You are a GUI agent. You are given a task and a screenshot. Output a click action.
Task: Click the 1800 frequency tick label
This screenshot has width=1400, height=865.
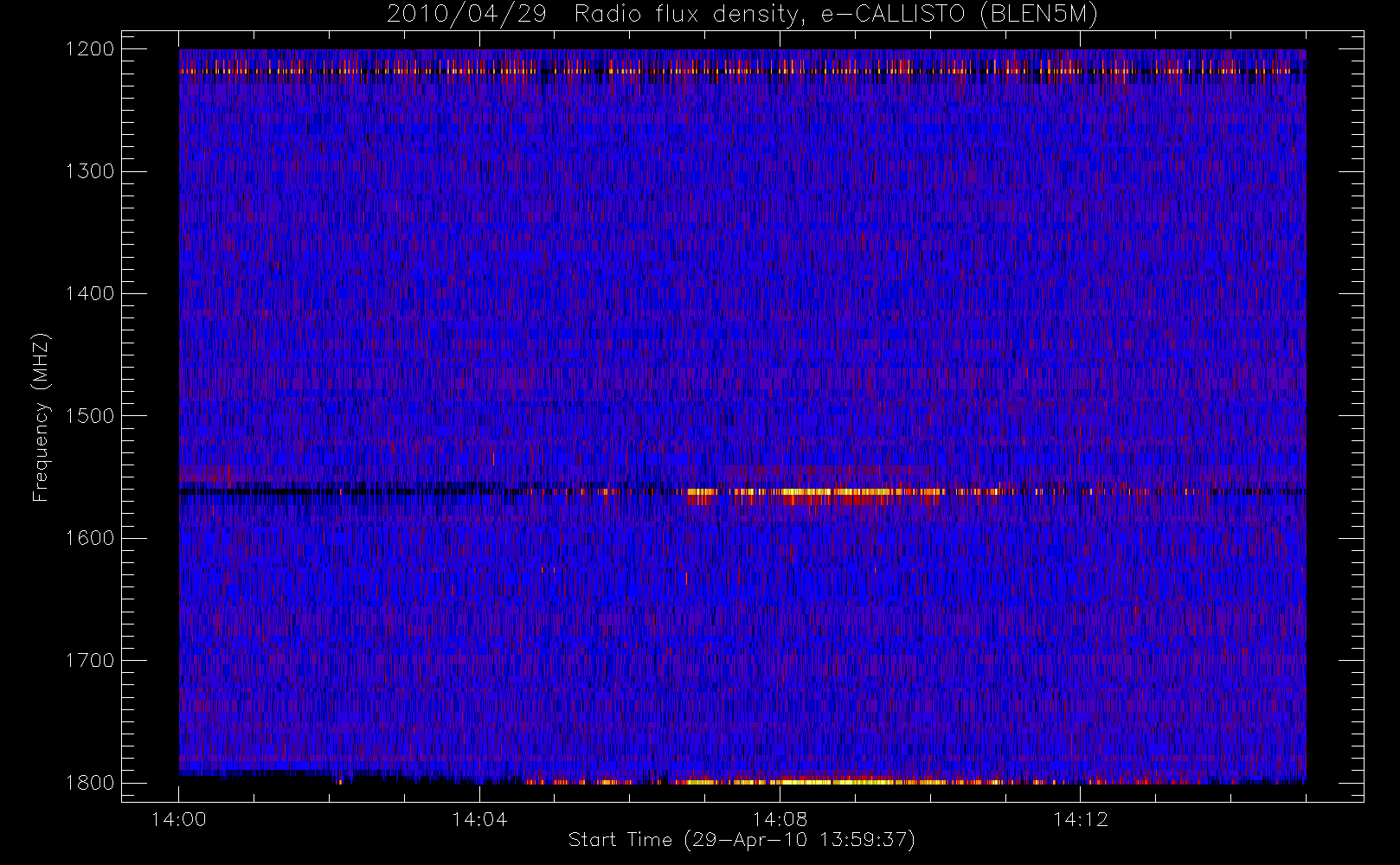pos(90,783)
